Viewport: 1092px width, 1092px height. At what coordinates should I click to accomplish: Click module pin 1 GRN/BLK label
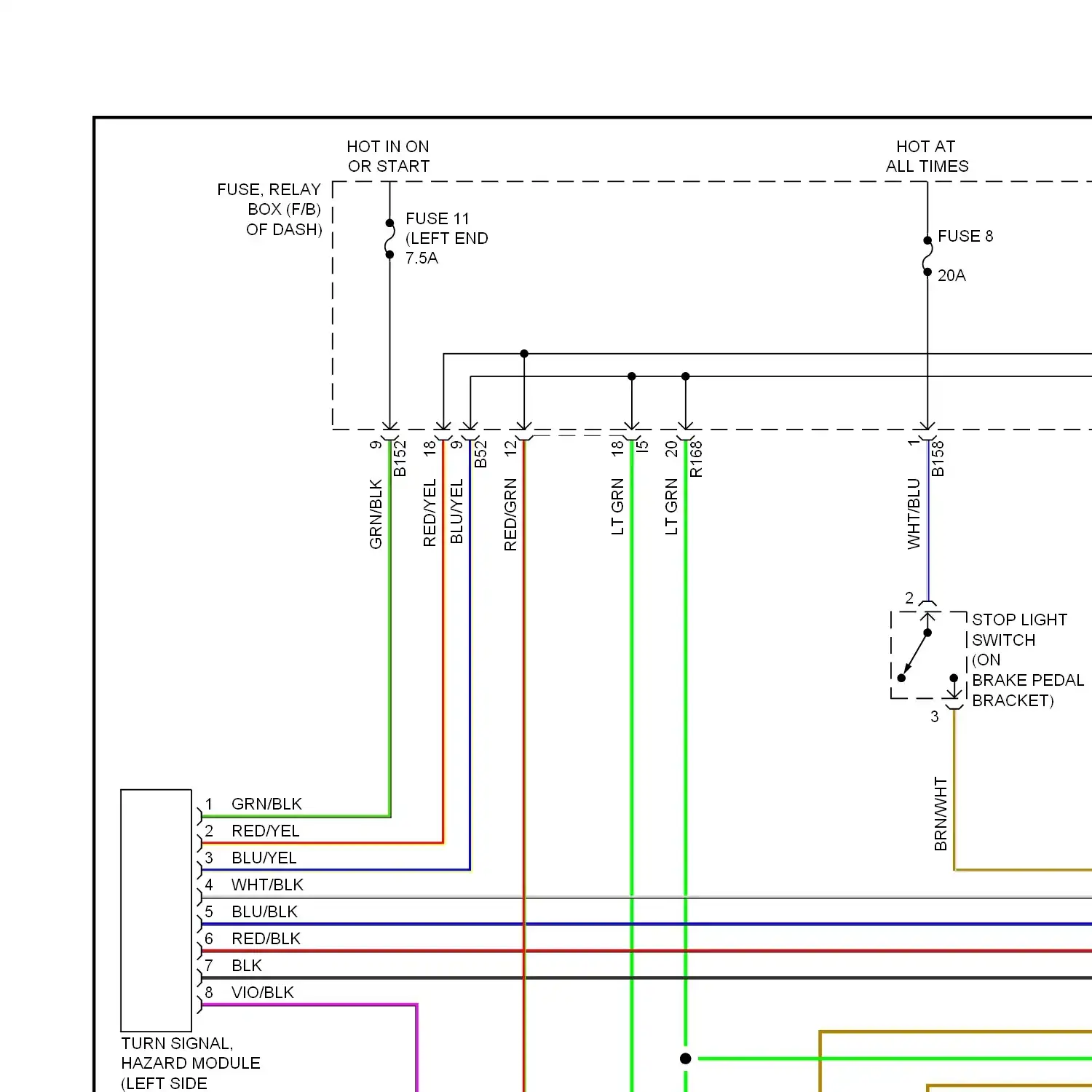click(266, 804)
